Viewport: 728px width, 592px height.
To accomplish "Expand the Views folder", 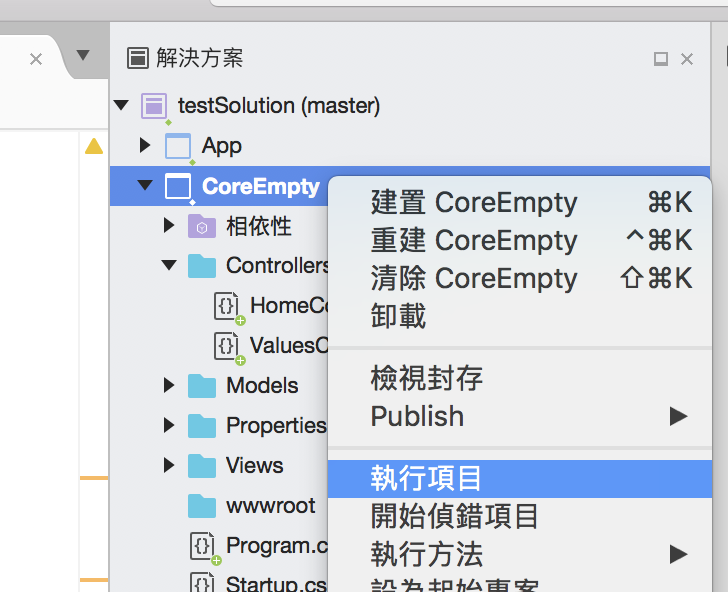I will point(169,465).
